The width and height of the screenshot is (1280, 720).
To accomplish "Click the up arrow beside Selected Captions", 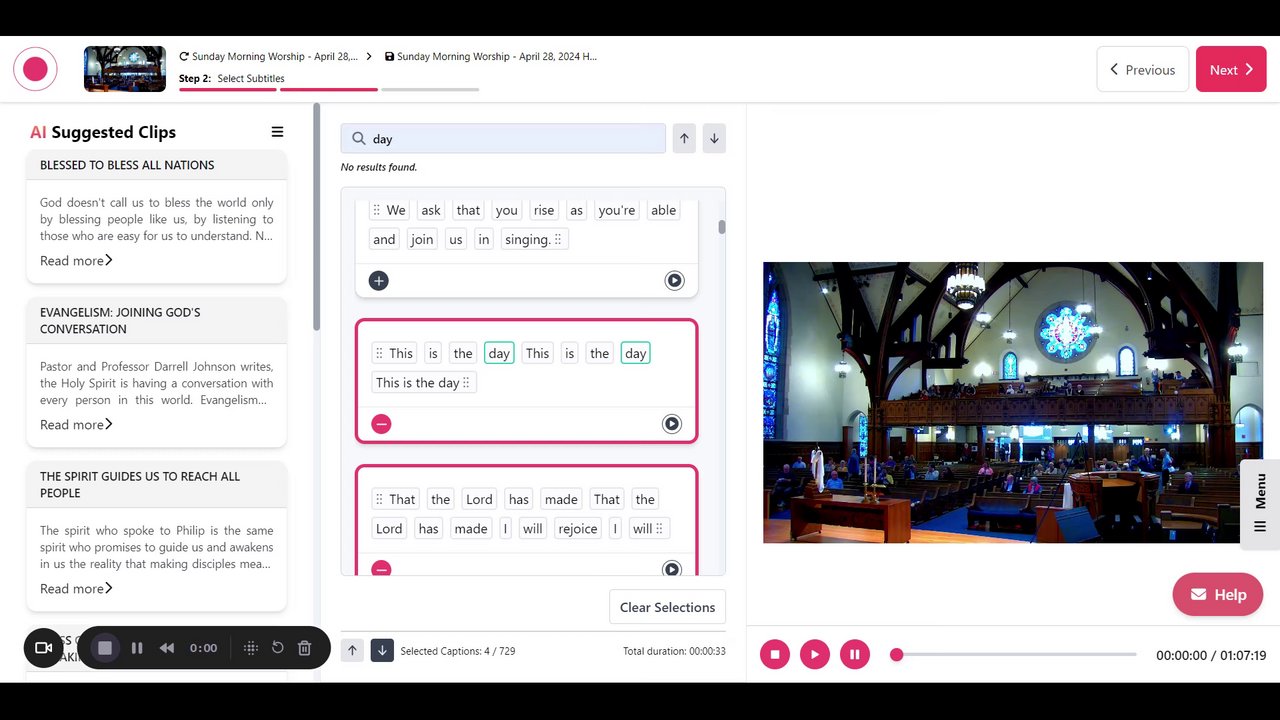I will [352, 650].
